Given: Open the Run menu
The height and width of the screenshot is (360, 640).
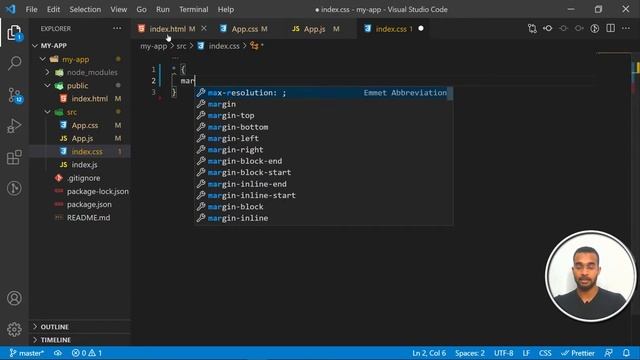Looking at the screenshot, I should [x=162, y=9].
